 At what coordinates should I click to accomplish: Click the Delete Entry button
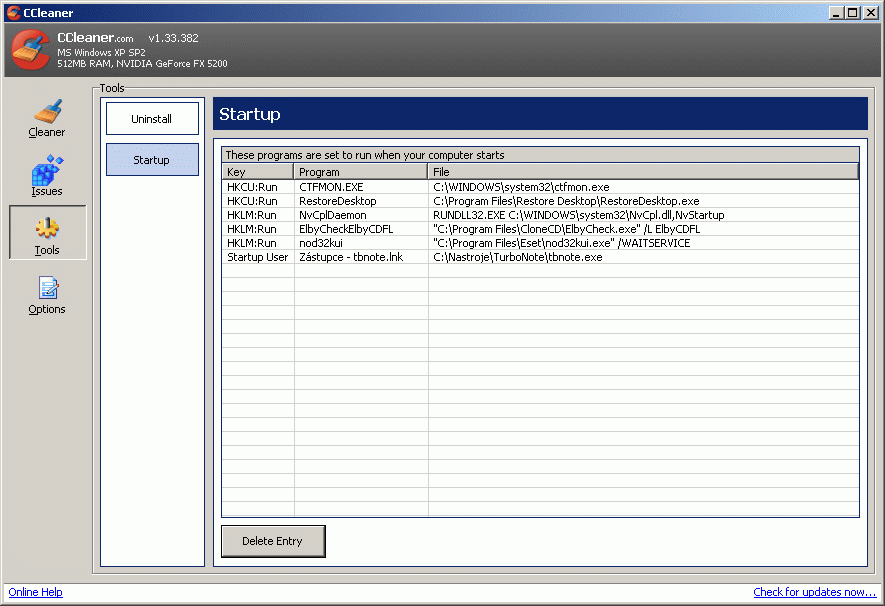coord(273,541)
